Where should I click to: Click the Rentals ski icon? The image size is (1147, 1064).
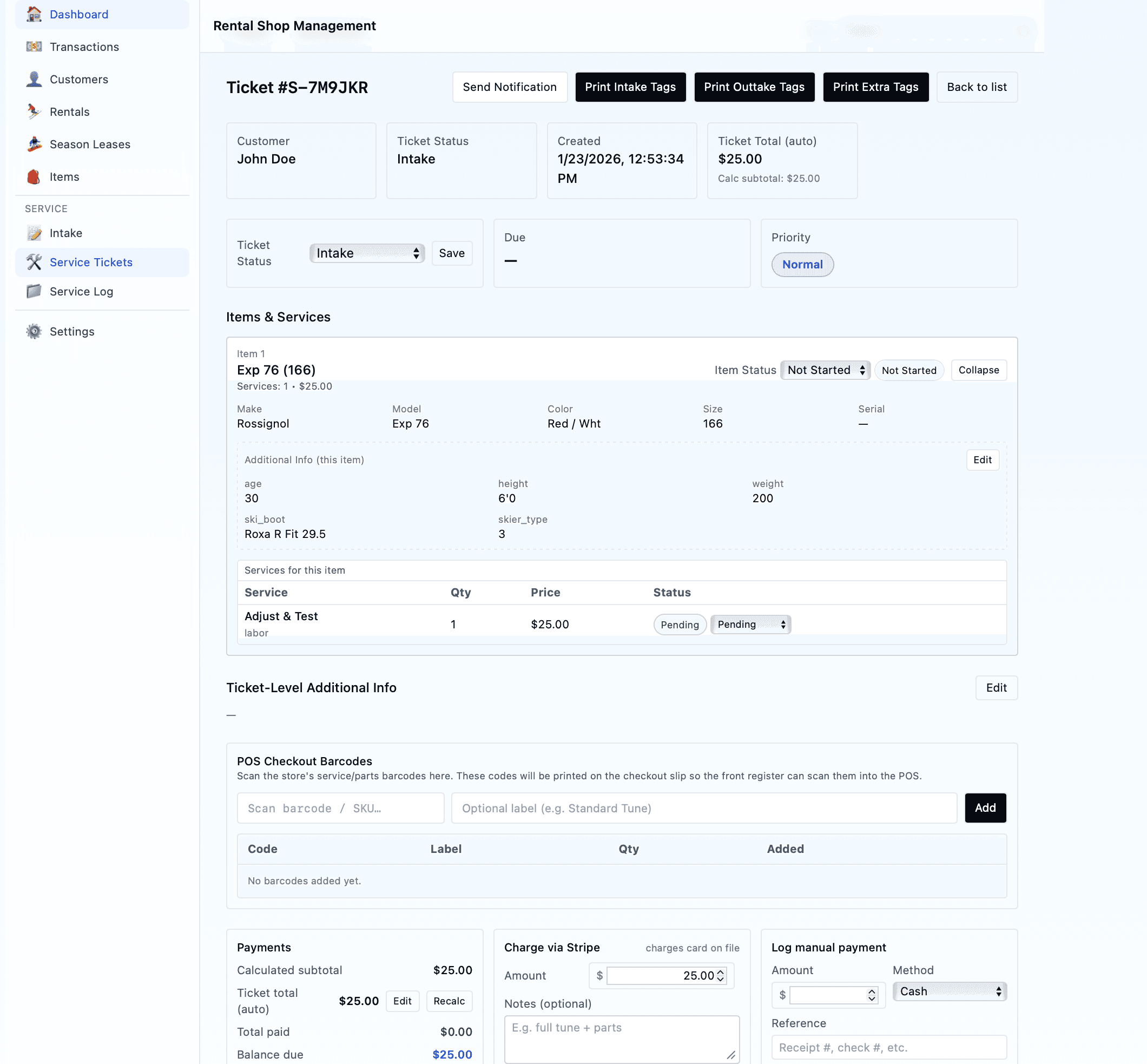tap(34, 111)
